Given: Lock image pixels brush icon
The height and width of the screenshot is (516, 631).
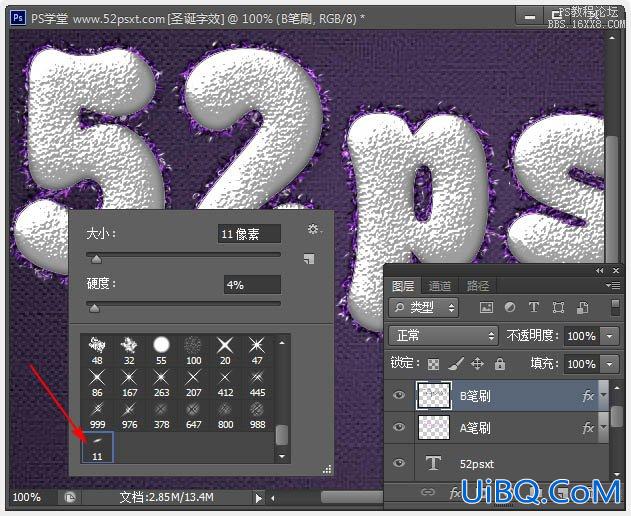Looking at the screenshot, I should click(x=456, y=364).
